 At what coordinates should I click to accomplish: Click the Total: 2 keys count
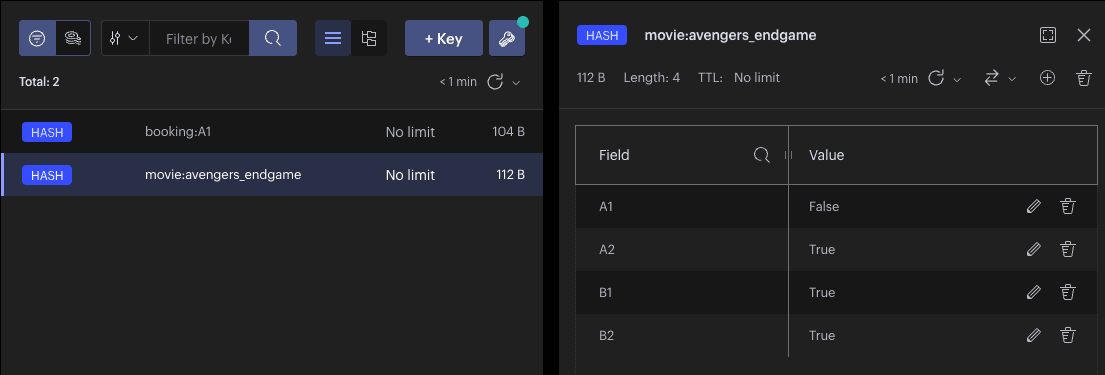[39, 82]
